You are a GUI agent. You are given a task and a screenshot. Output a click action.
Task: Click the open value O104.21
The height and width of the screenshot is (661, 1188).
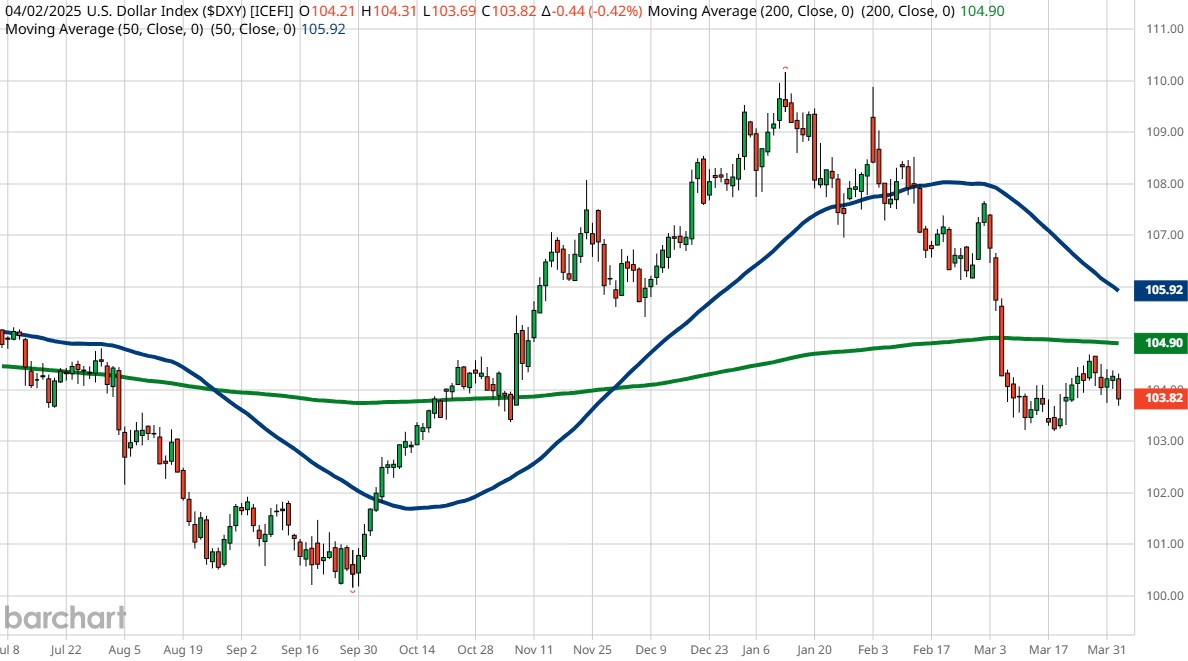[x=327, y=11]
